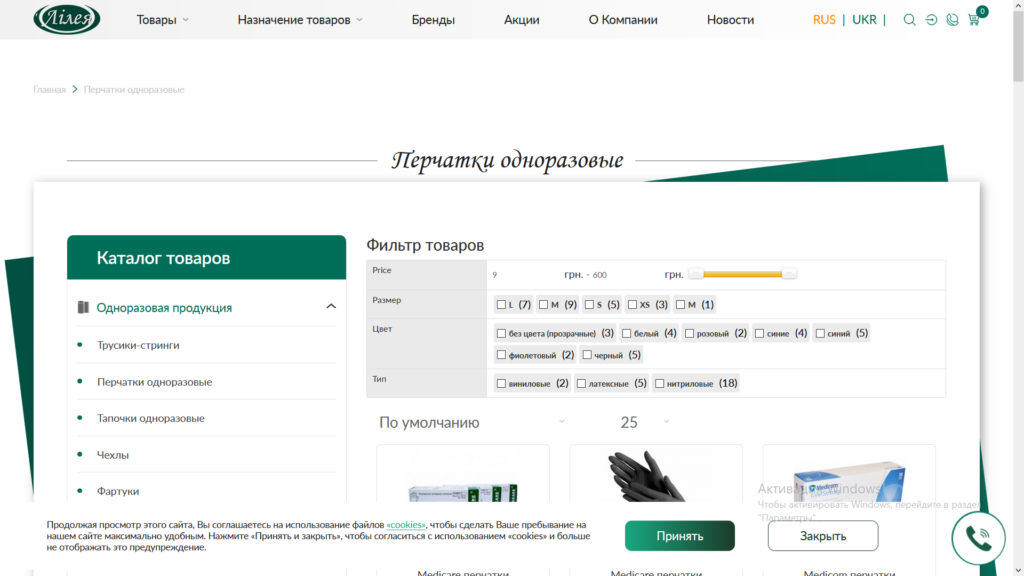Go to the Акции page
Image resolution: width=1024 pixels, height=576 pixels.
point(521,20)
